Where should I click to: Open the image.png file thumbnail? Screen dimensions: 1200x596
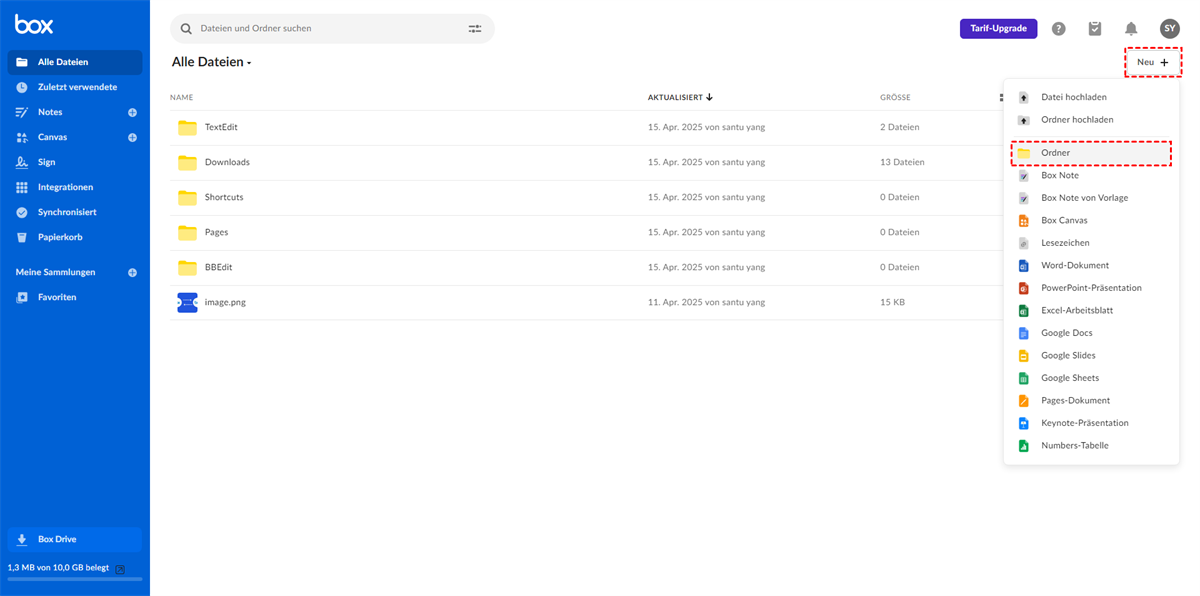click(x=187, y=302)
